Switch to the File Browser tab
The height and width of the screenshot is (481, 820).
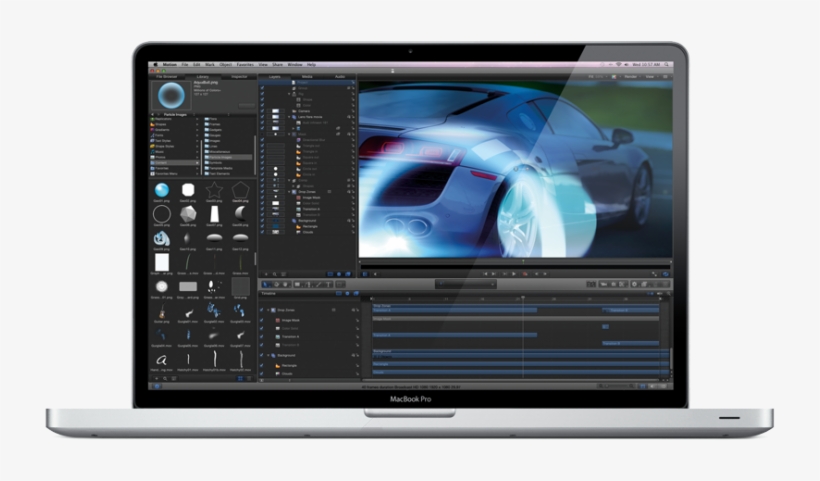pyautogui.click(x=167, y=76)
